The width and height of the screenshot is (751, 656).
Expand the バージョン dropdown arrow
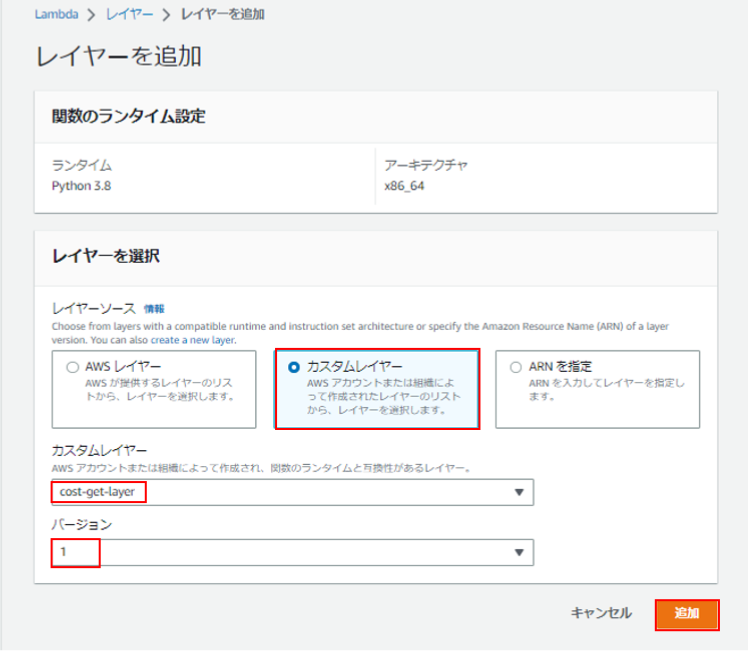point(519,553)
